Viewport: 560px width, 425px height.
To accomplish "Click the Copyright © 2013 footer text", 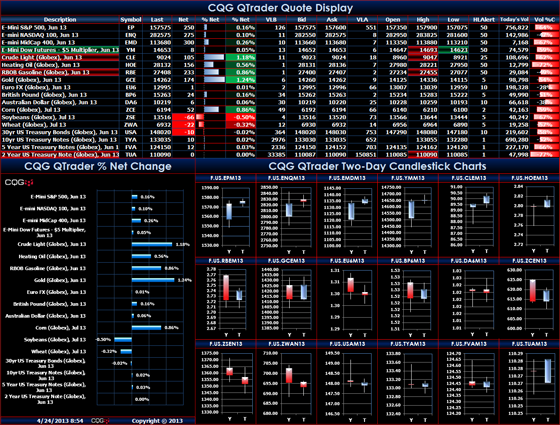I will [x=157, y=421].
